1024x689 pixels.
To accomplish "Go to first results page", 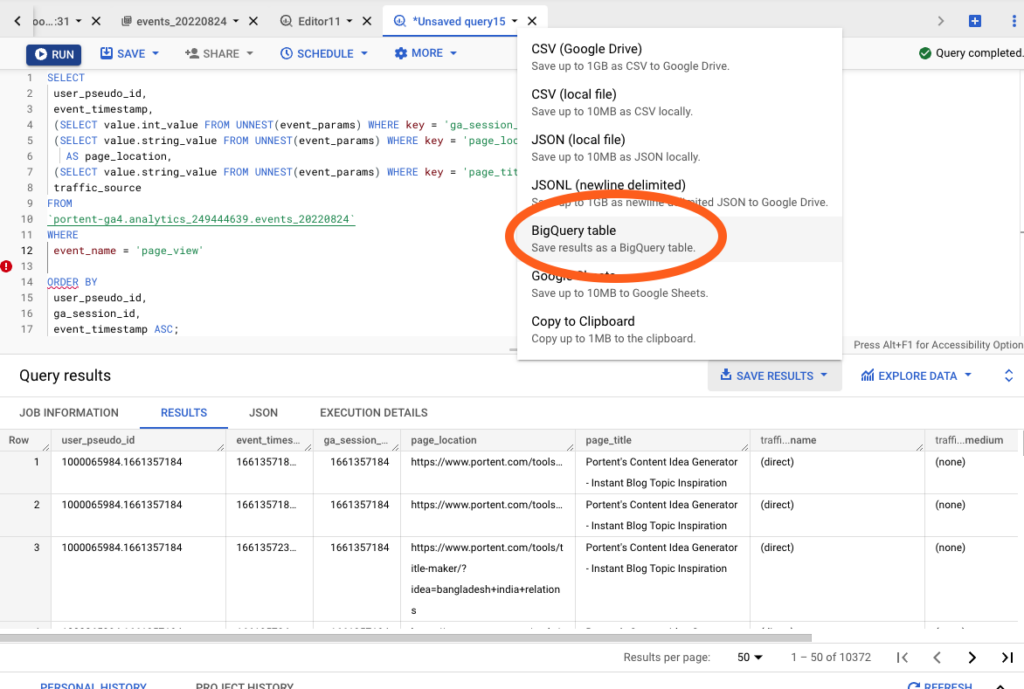I will click(x=902, y=657).
